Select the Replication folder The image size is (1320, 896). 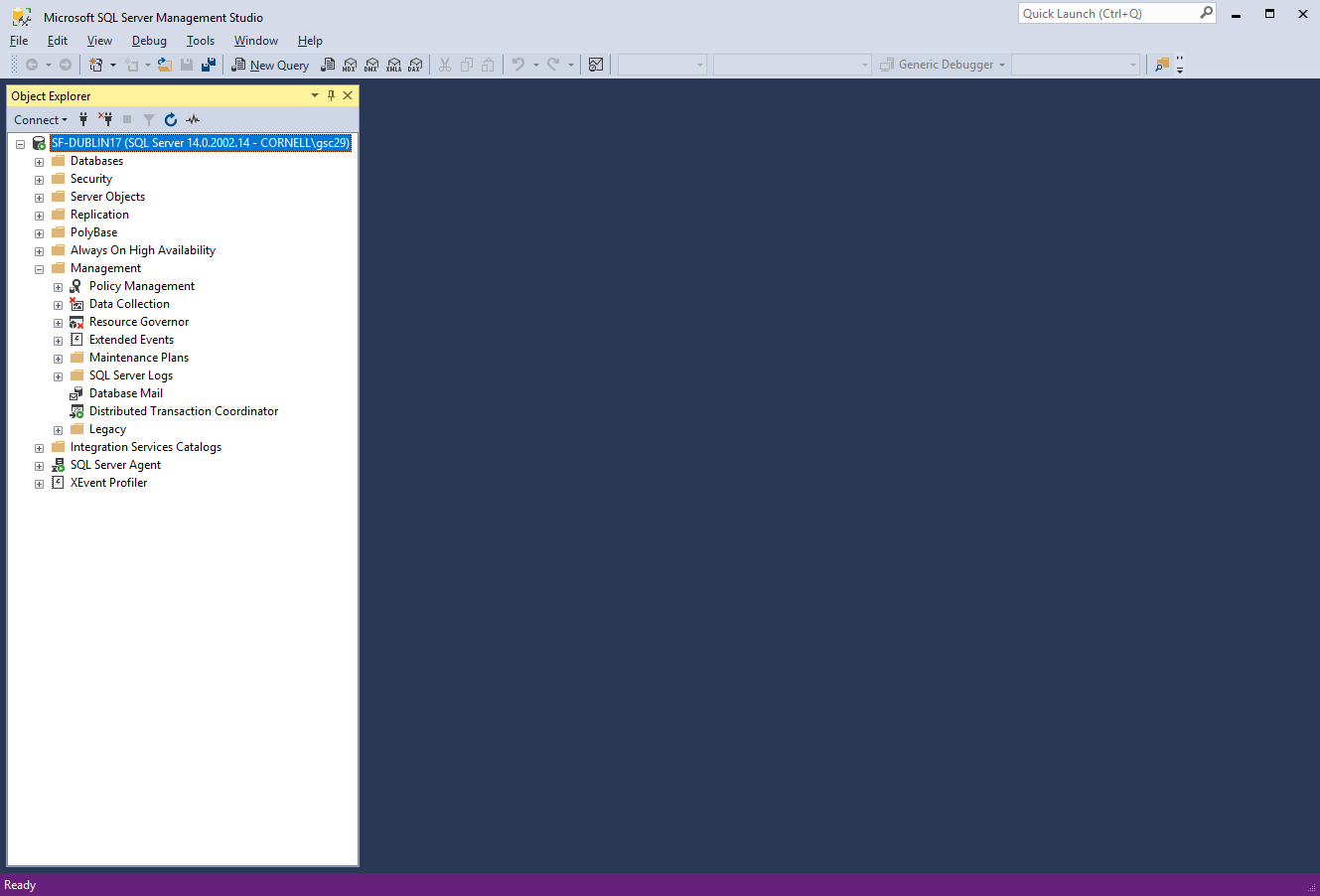[99, 215]
